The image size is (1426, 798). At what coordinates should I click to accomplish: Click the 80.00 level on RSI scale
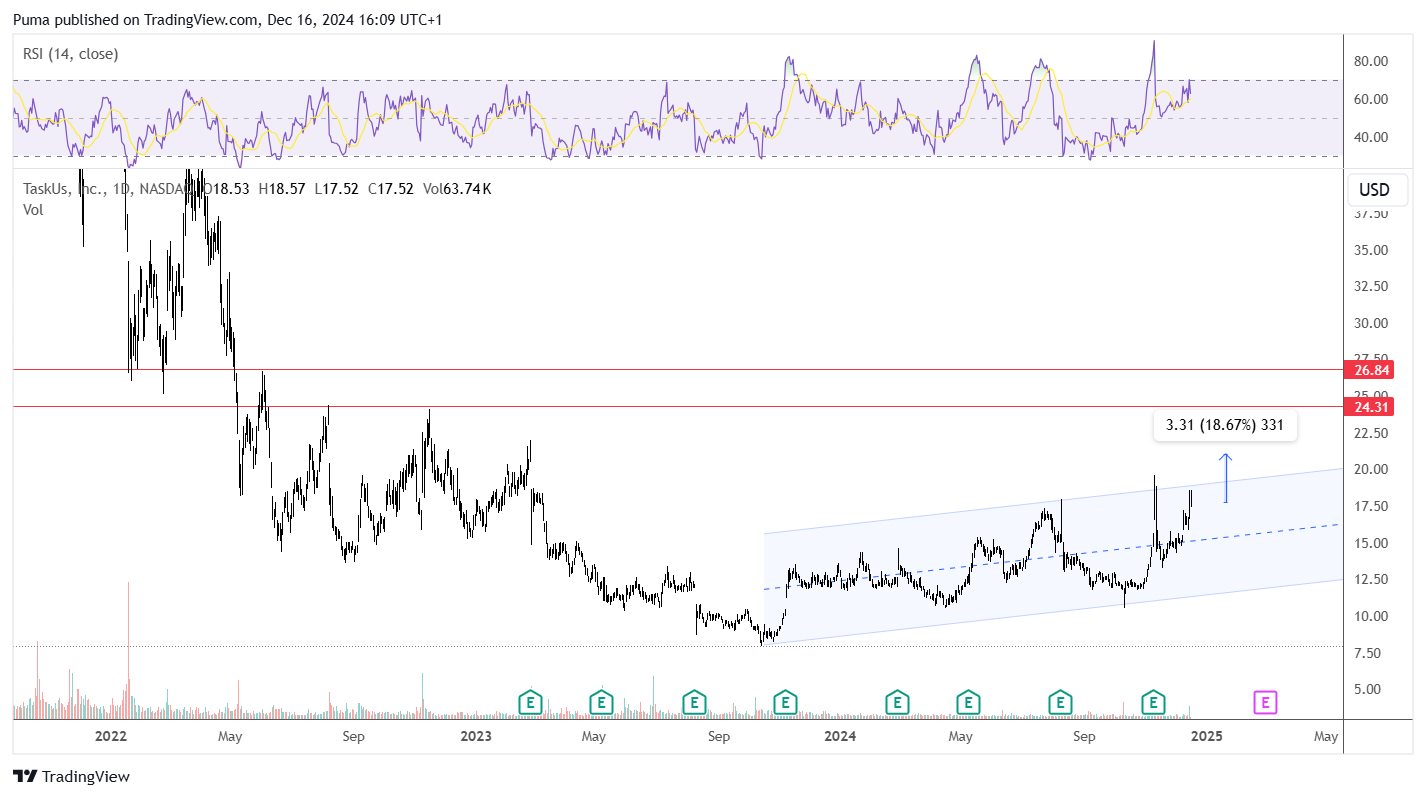(x=1369, y=61)
